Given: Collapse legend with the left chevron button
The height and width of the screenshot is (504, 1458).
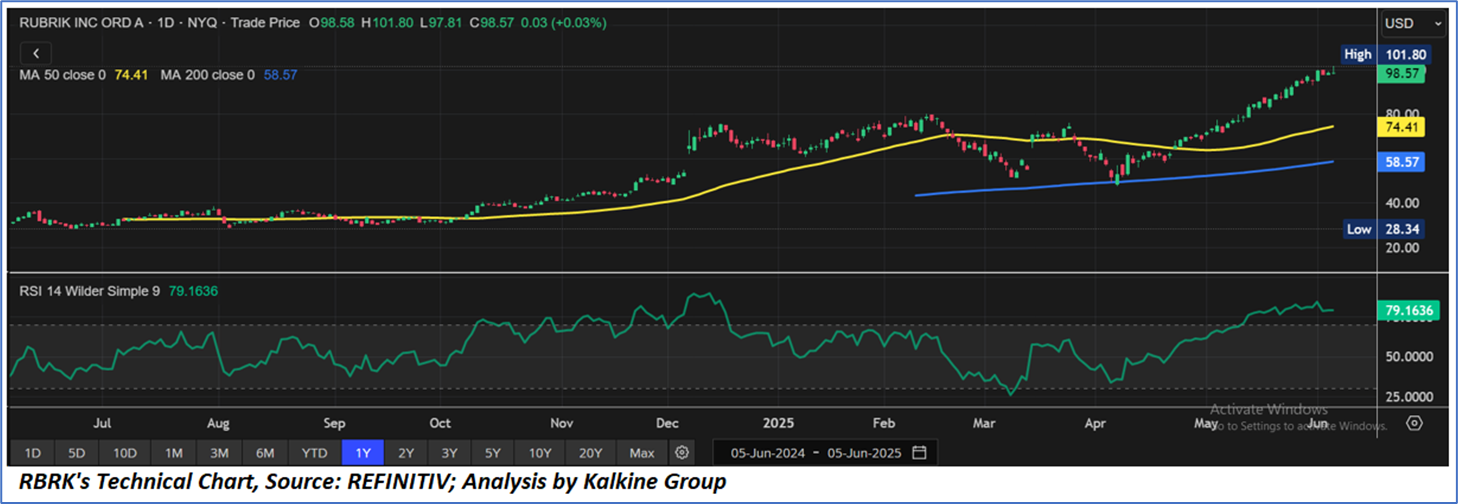Looking at the screenshot, I should pyautogui.click(x=36, y=54).
